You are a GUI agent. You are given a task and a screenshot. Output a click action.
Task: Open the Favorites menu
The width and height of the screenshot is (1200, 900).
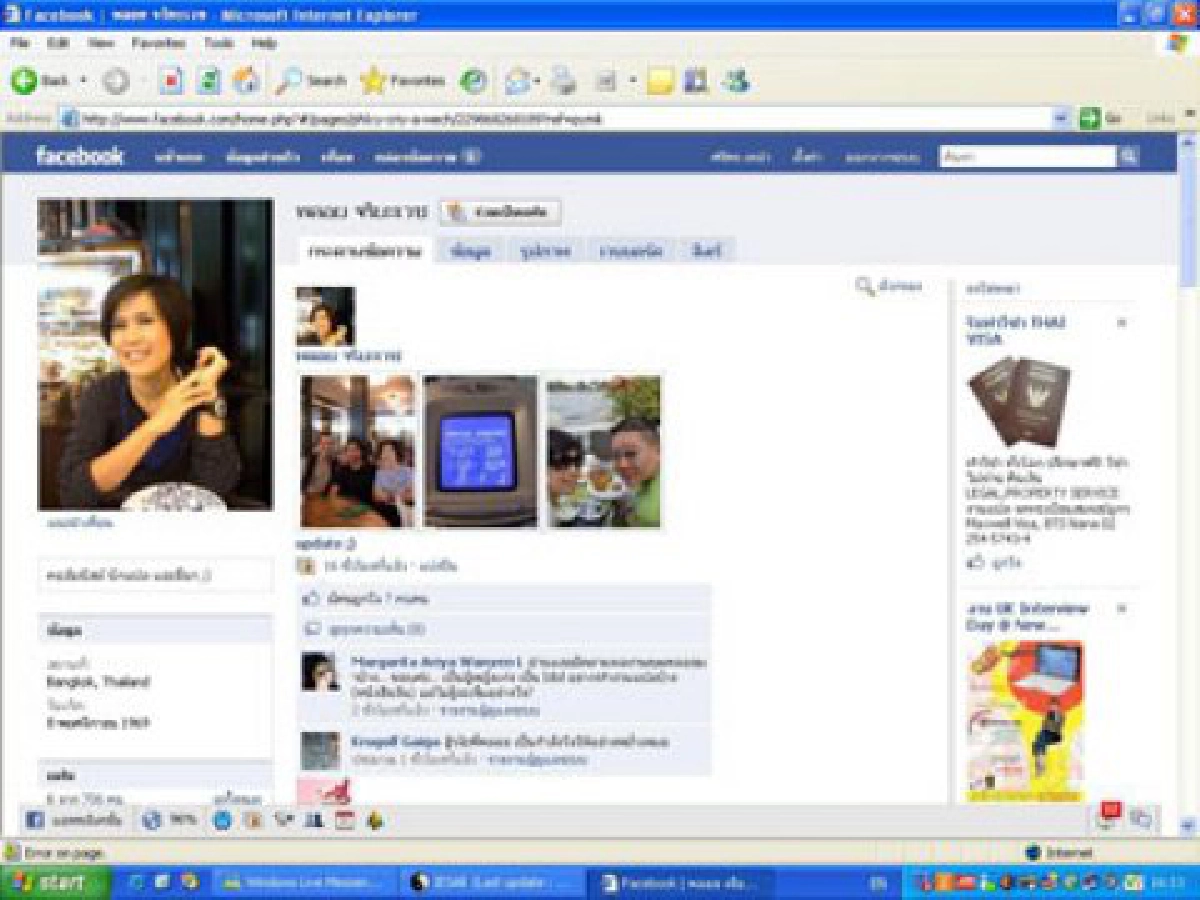point(158,43)
